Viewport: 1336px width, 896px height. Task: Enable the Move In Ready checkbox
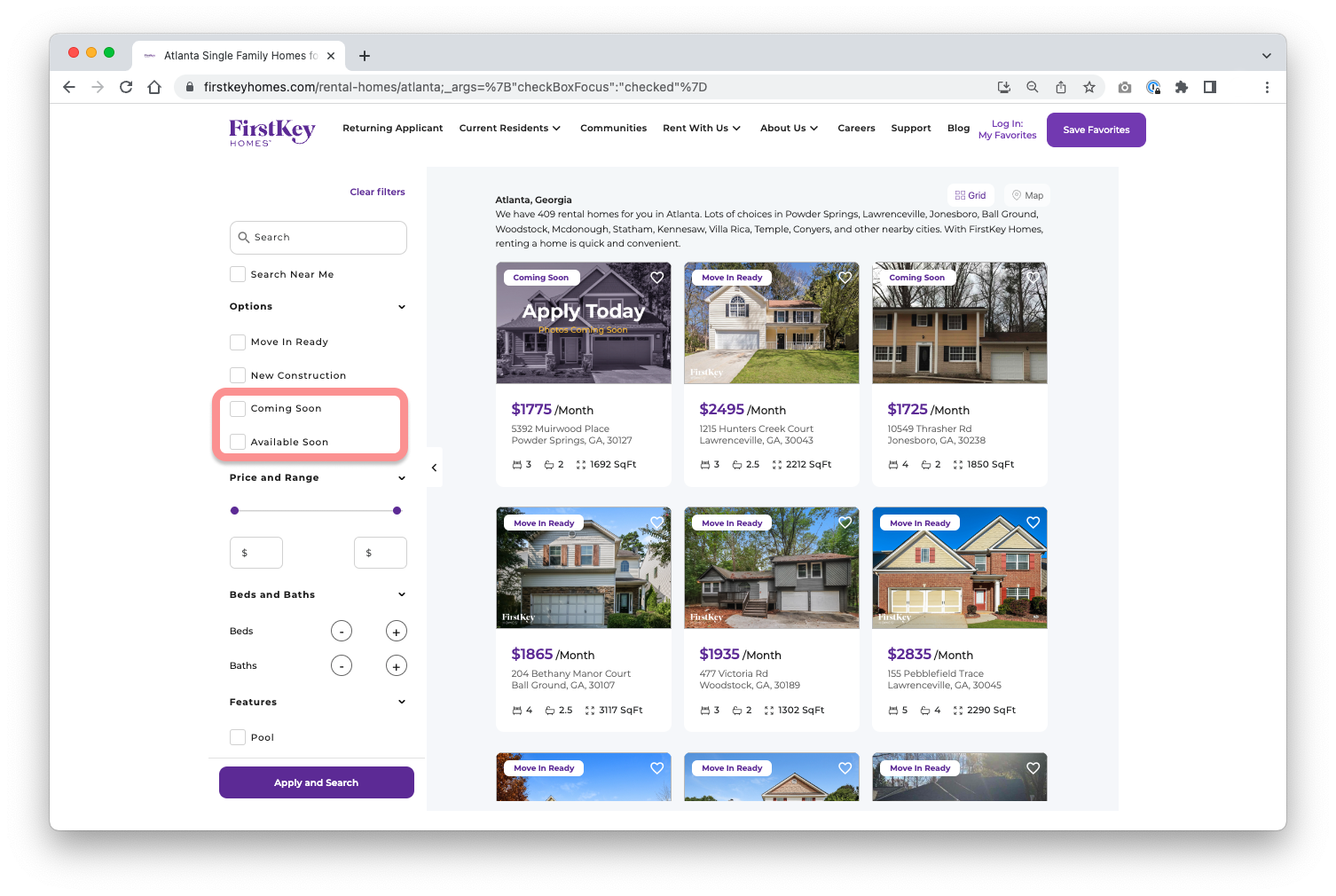[238, 342]
